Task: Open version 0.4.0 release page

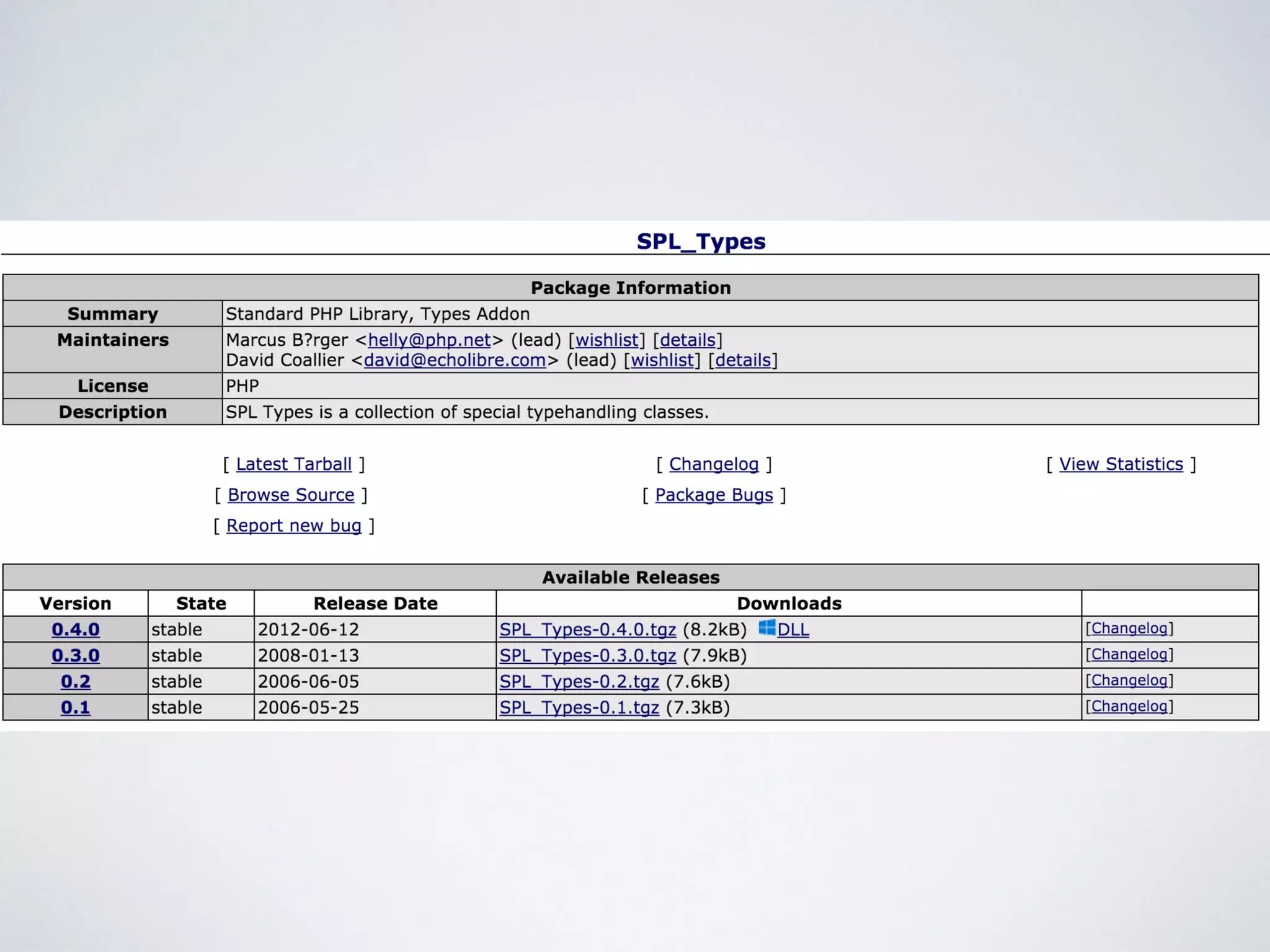Action: 76,630
